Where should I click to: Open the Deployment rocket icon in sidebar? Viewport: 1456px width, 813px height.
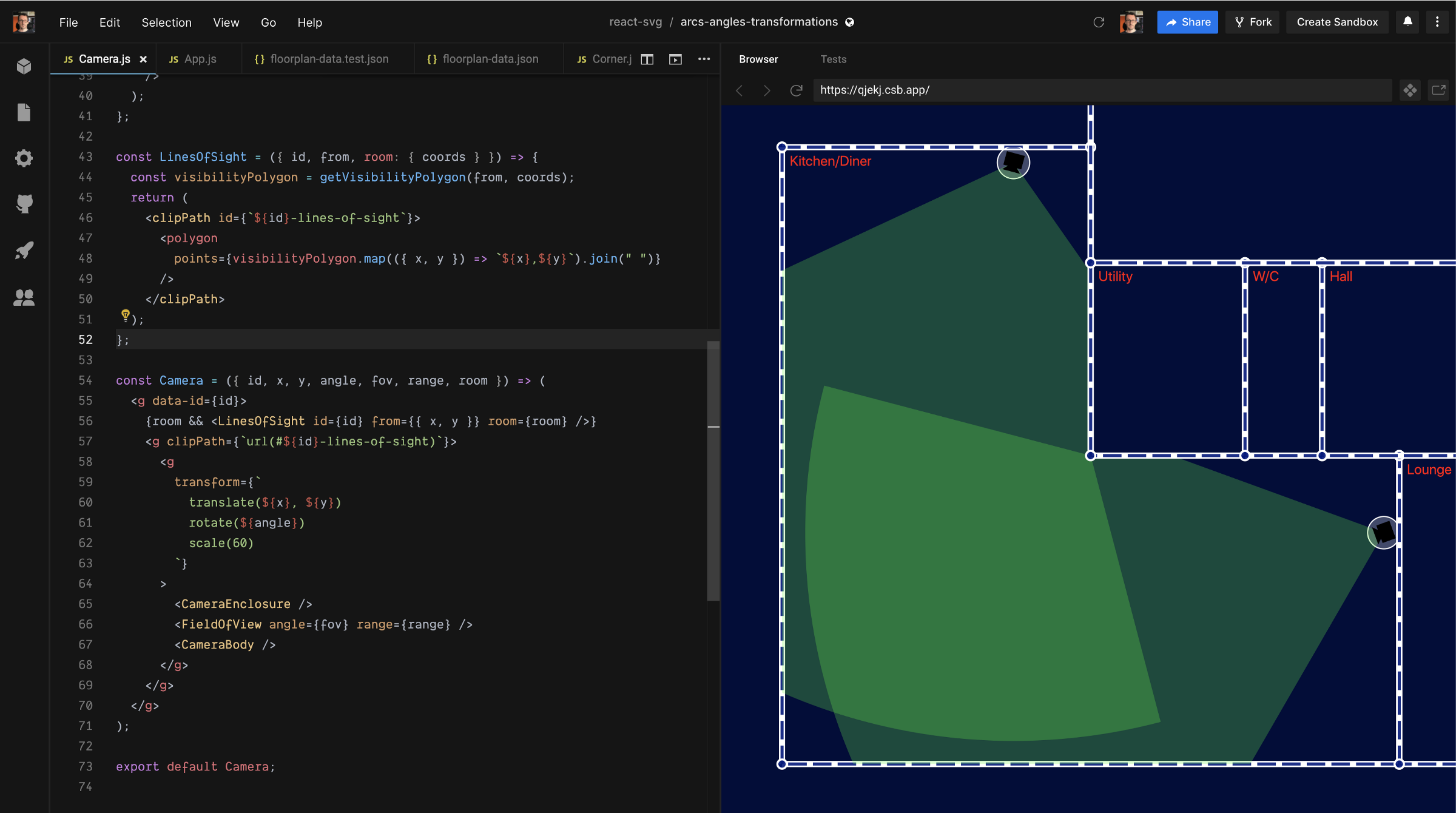click(x=24, y=250)
